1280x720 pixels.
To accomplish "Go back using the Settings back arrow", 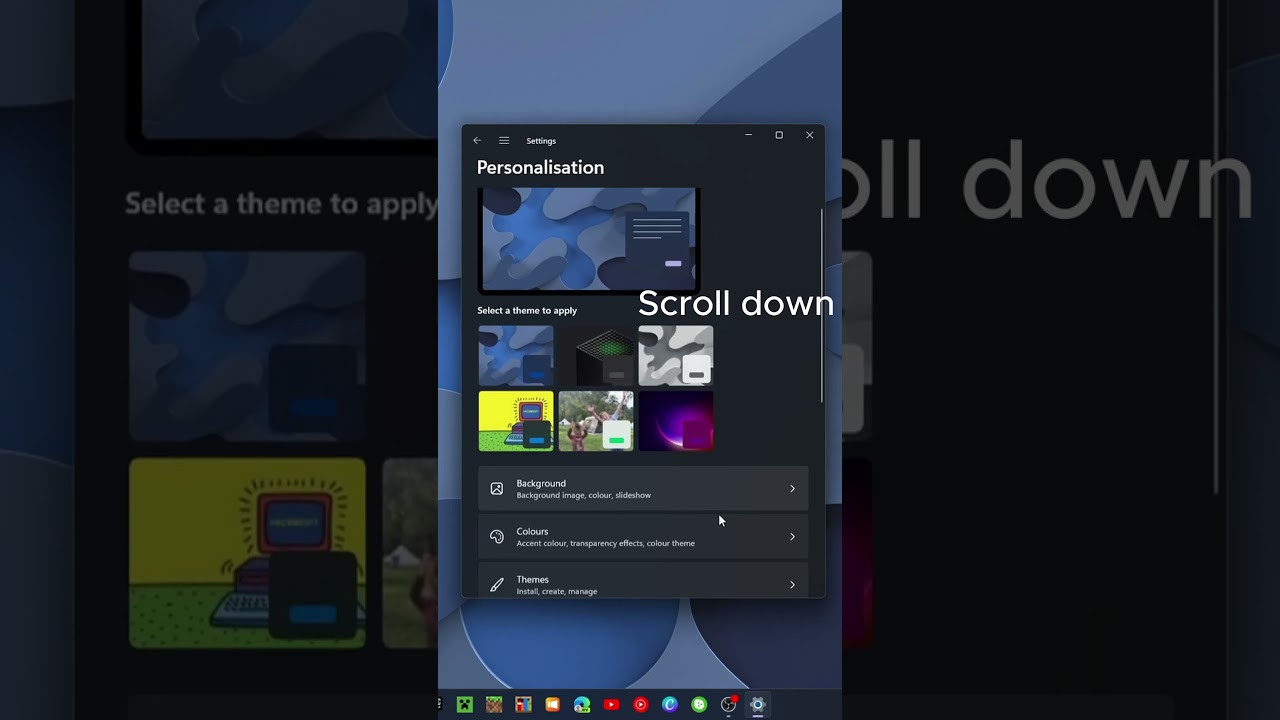I will (x=477, y=141).
